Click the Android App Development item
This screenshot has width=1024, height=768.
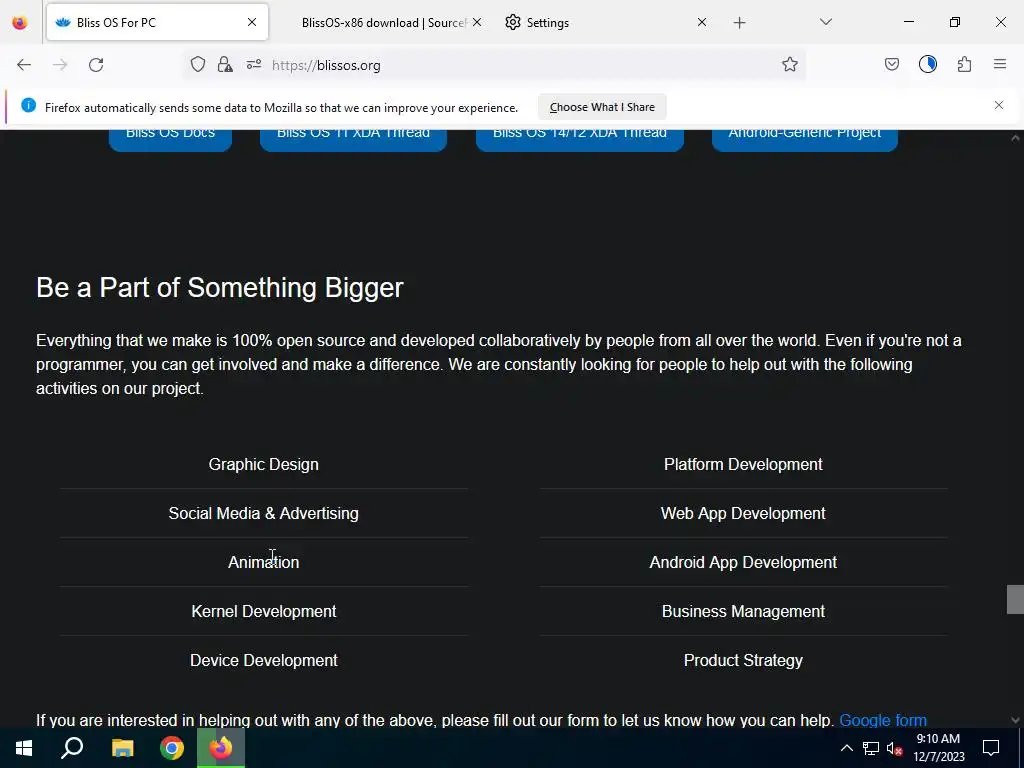click(x=743, y=562)
